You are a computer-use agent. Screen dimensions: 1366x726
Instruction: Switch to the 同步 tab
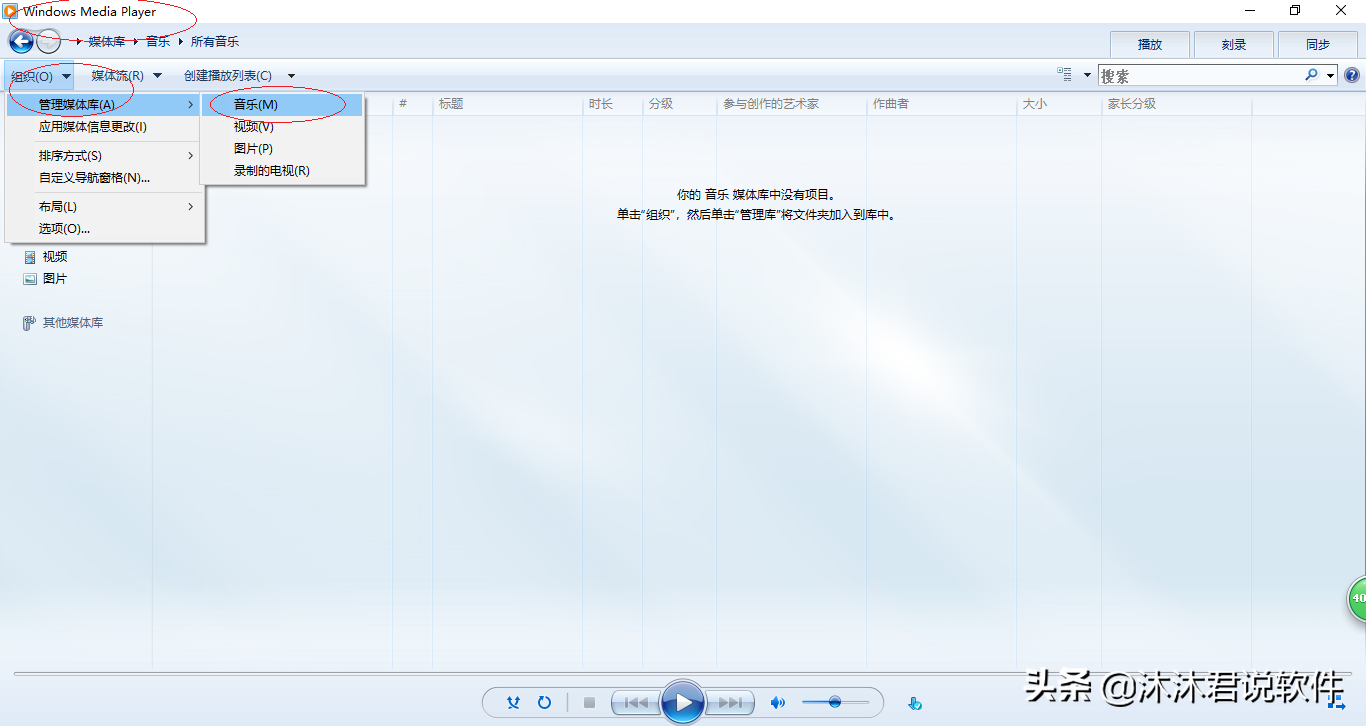click(x=1318, y=44)
